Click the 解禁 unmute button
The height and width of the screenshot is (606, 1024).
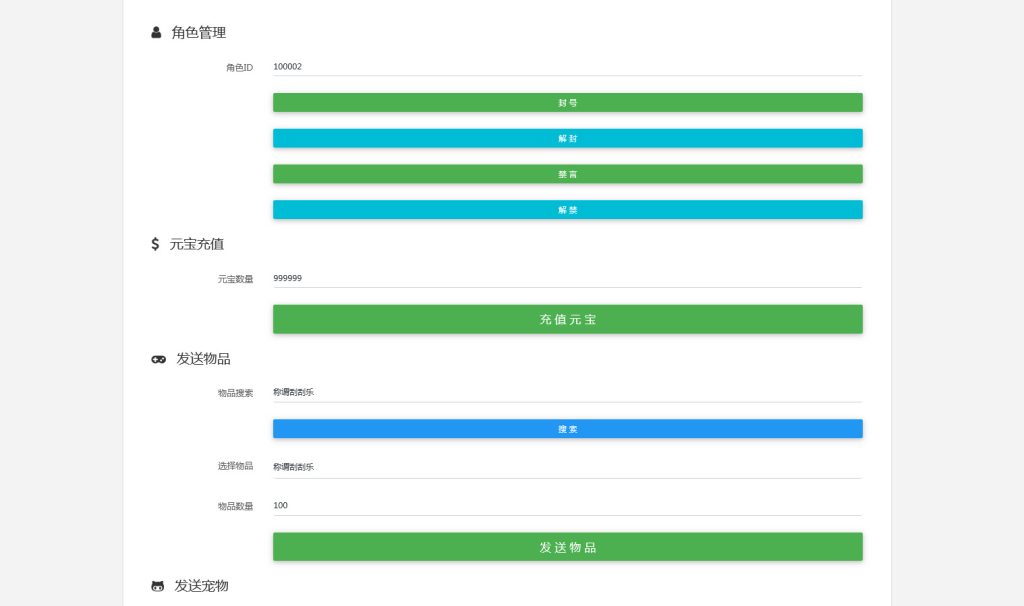click(567, 209)
